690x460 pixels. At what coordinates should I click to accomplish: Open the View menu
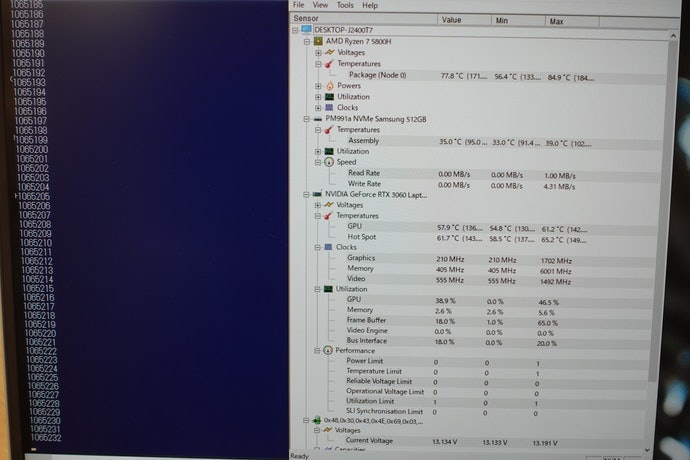point(320,5)
